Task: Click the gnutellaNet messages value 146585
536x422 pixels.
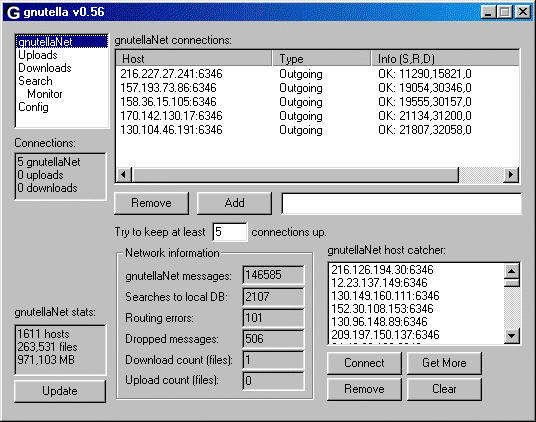Action: tap(273, 275)
